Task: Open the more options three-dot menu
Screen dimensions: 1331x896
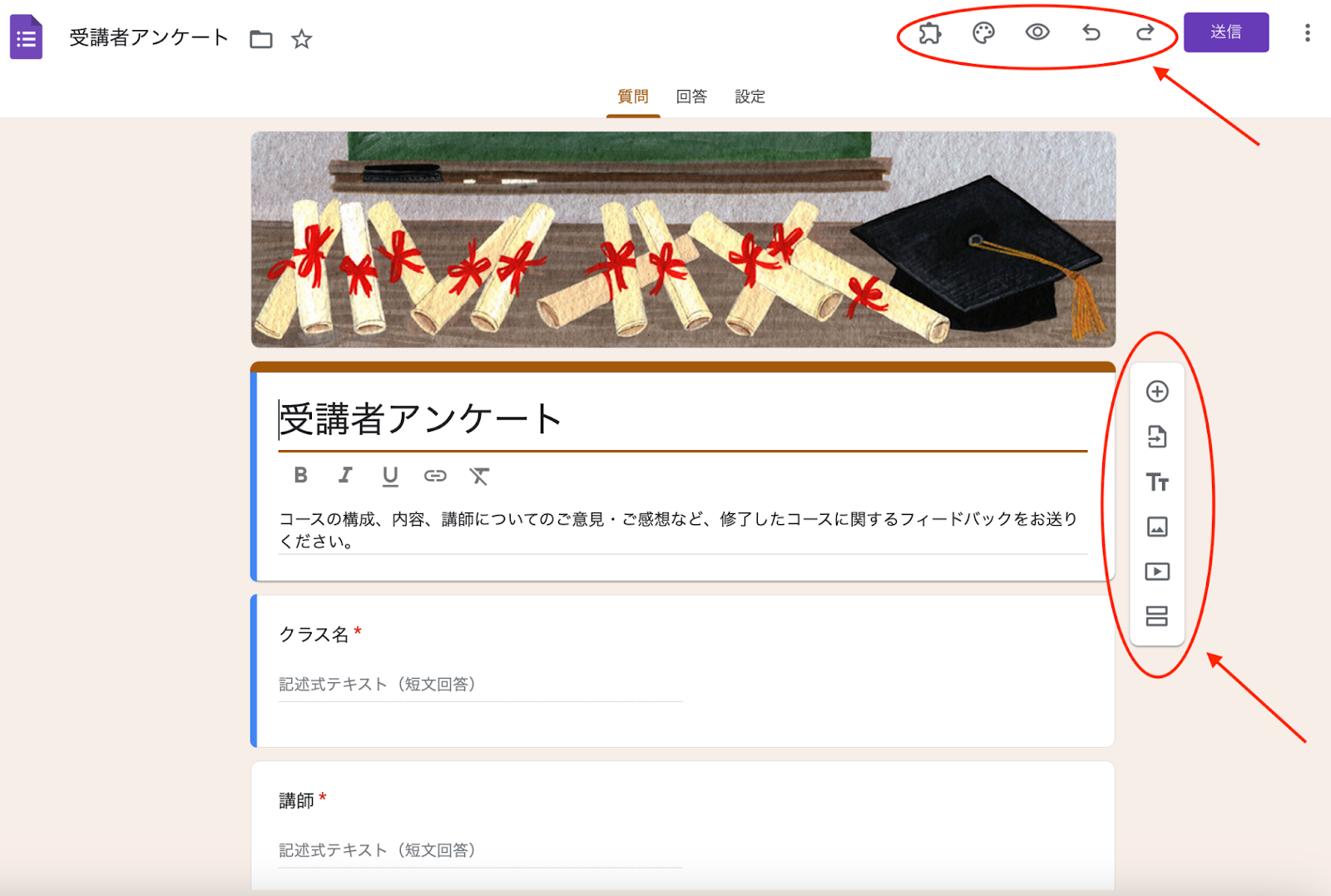Action: coord(1308,33)
